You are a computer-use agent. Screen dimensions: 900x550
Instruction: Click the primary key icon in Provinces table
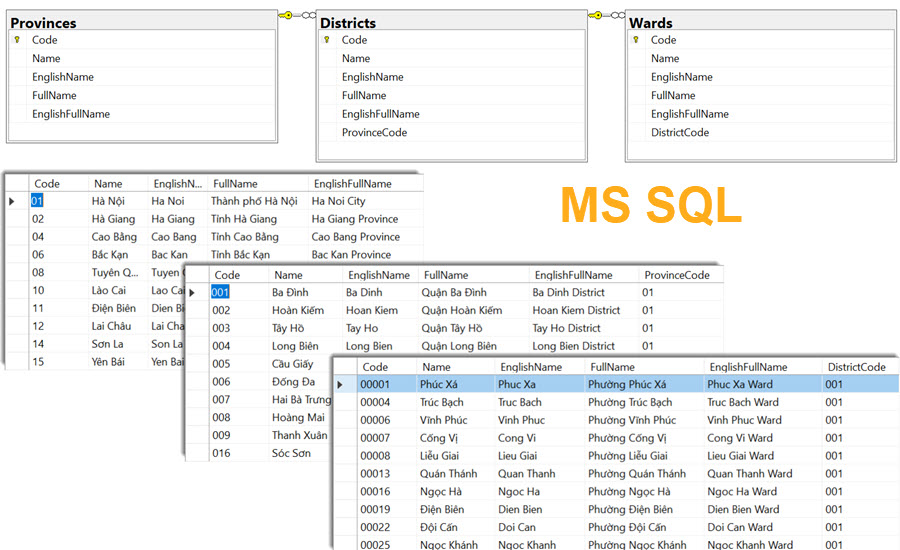coord(18,40)
